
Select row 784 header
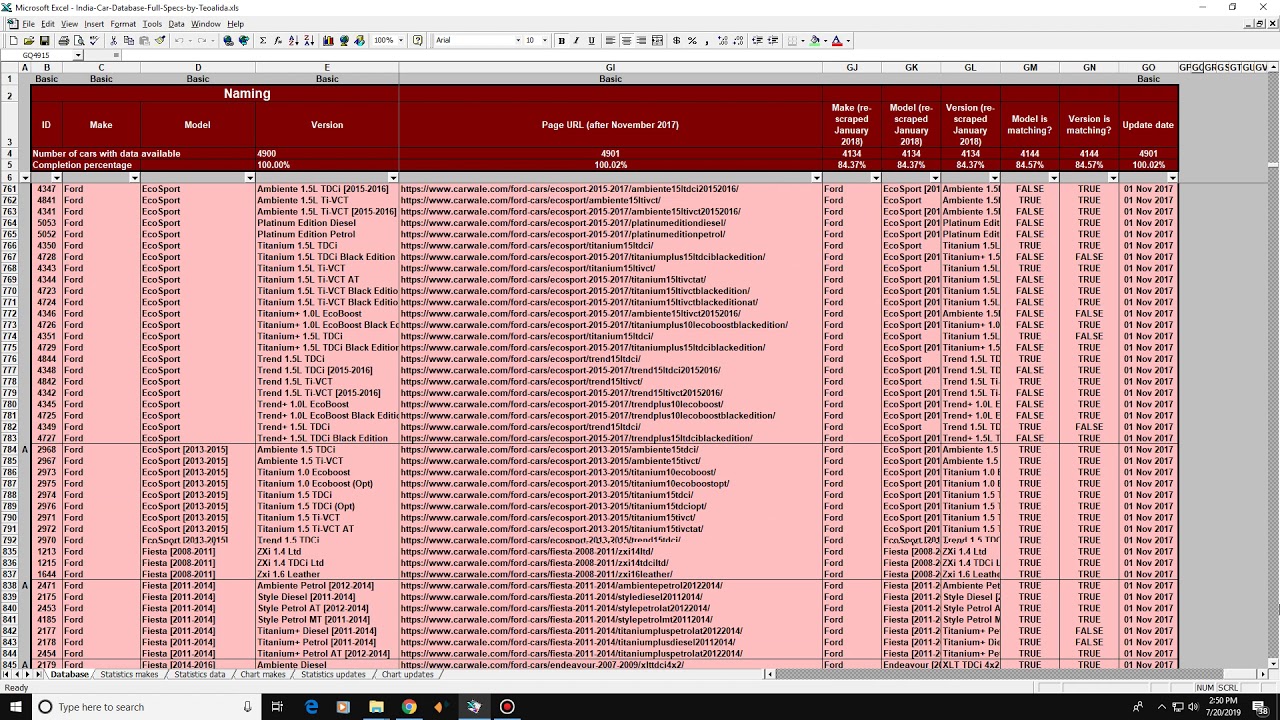(x=9, y=450)
